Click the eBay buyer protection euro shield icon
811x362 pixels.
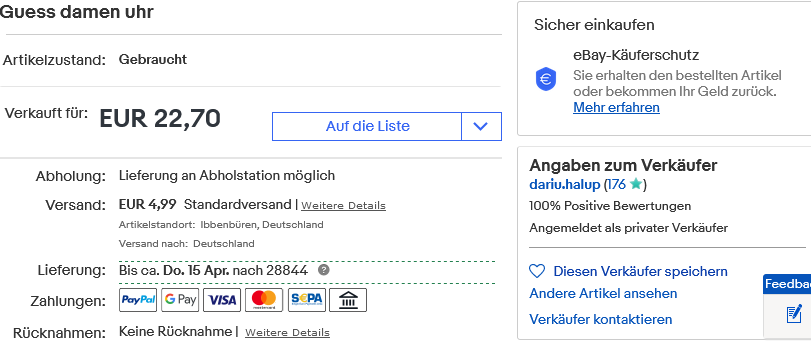pyautogui.click(x=546, y=80)
